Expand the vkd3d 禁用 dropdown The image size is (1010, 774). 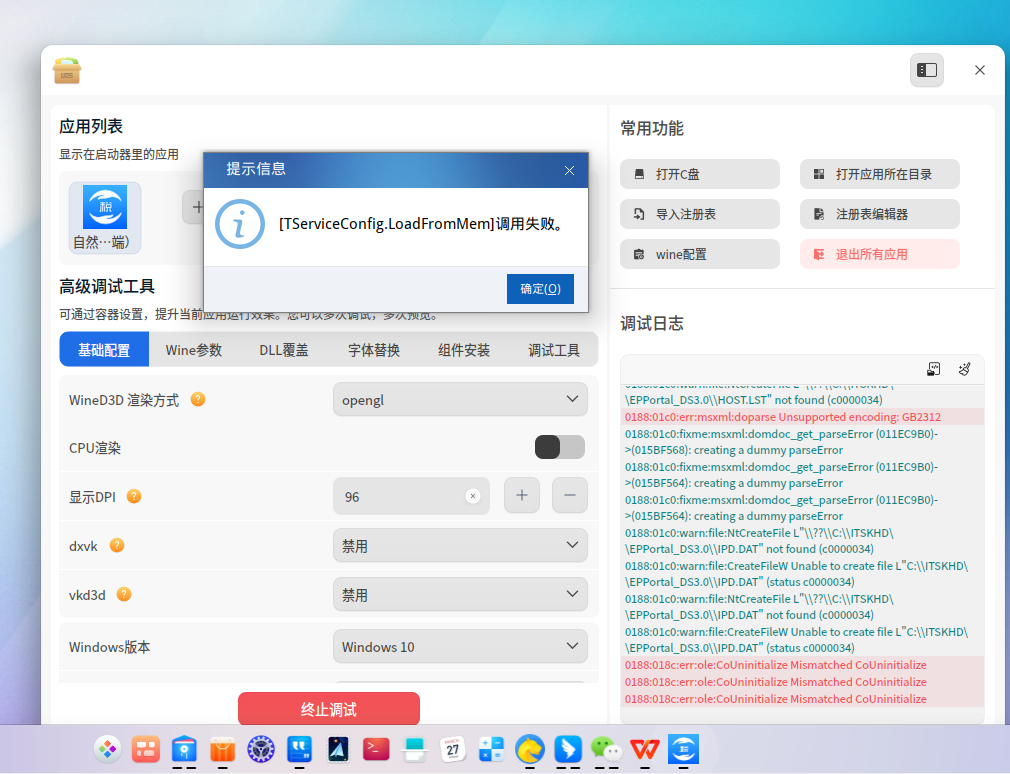coord(460,594)
